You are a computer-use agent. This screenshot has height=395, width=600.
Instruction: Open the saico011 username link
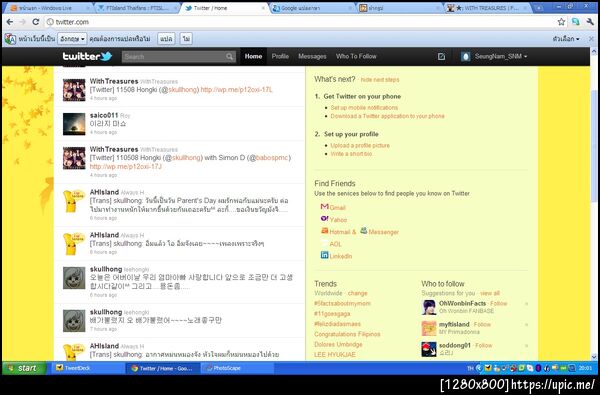coord(104,115)
